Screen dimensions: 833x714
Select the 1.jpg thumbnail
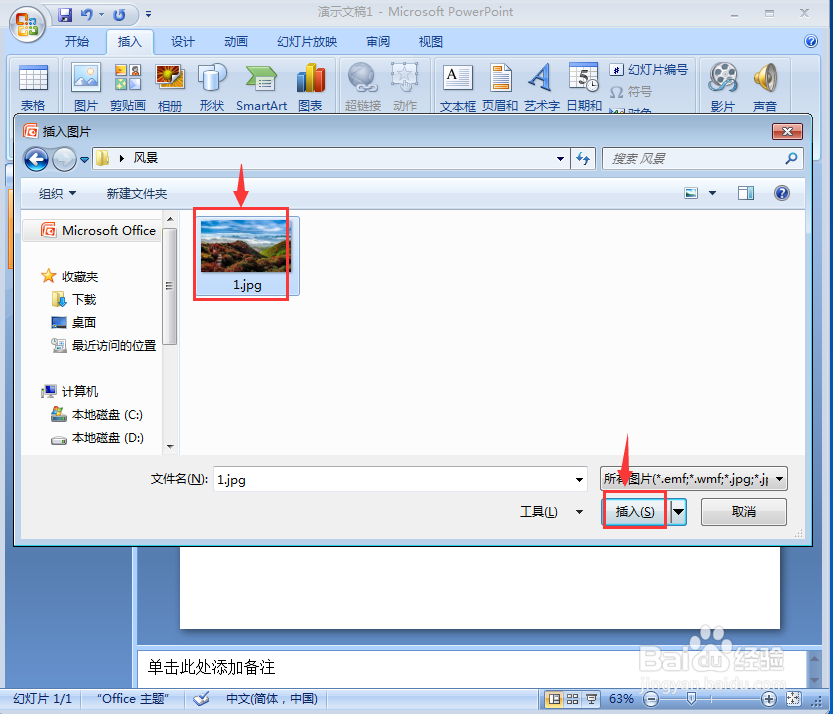coord(247,256)
